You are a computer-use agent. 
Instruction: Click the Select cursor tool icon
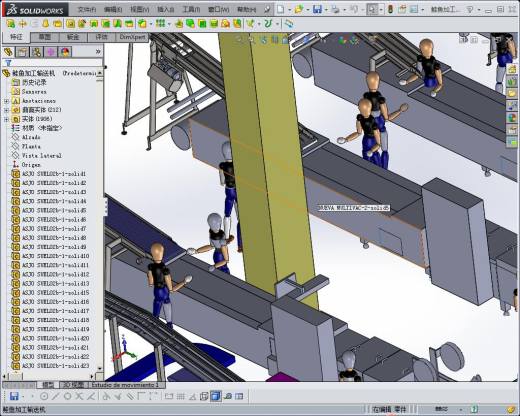coord(372,9)
